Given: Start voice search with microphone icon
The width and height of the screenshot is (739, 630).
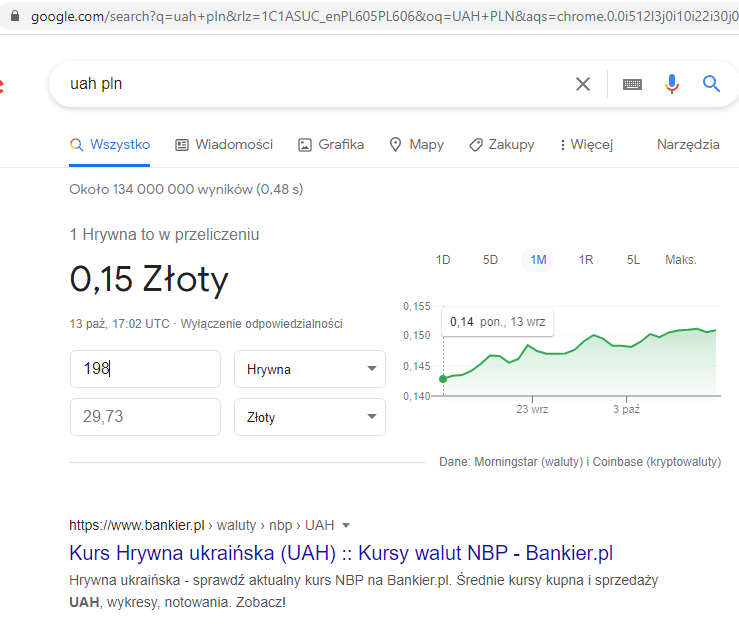Looking at the screenshot, I should pos(672,84).
